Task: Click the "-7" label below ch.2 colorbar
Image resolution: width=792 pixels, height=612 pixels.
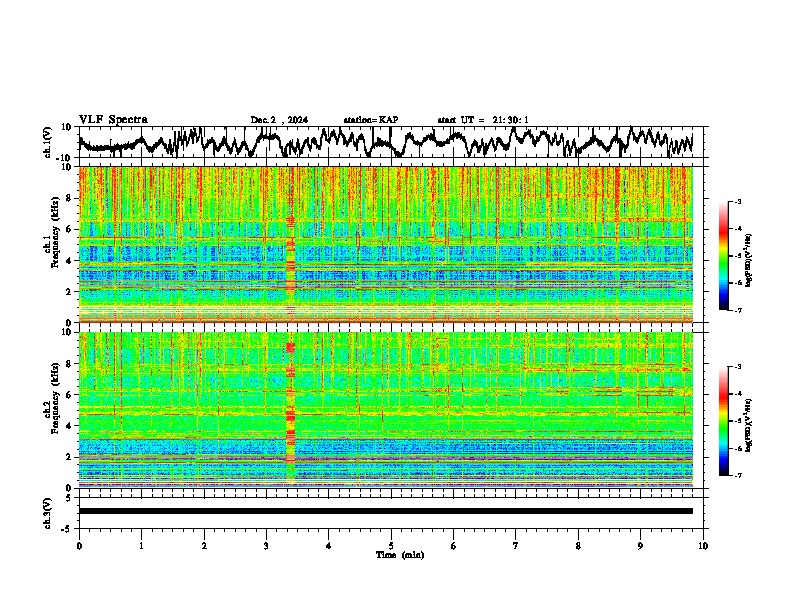Action: (x=738, y=475)
